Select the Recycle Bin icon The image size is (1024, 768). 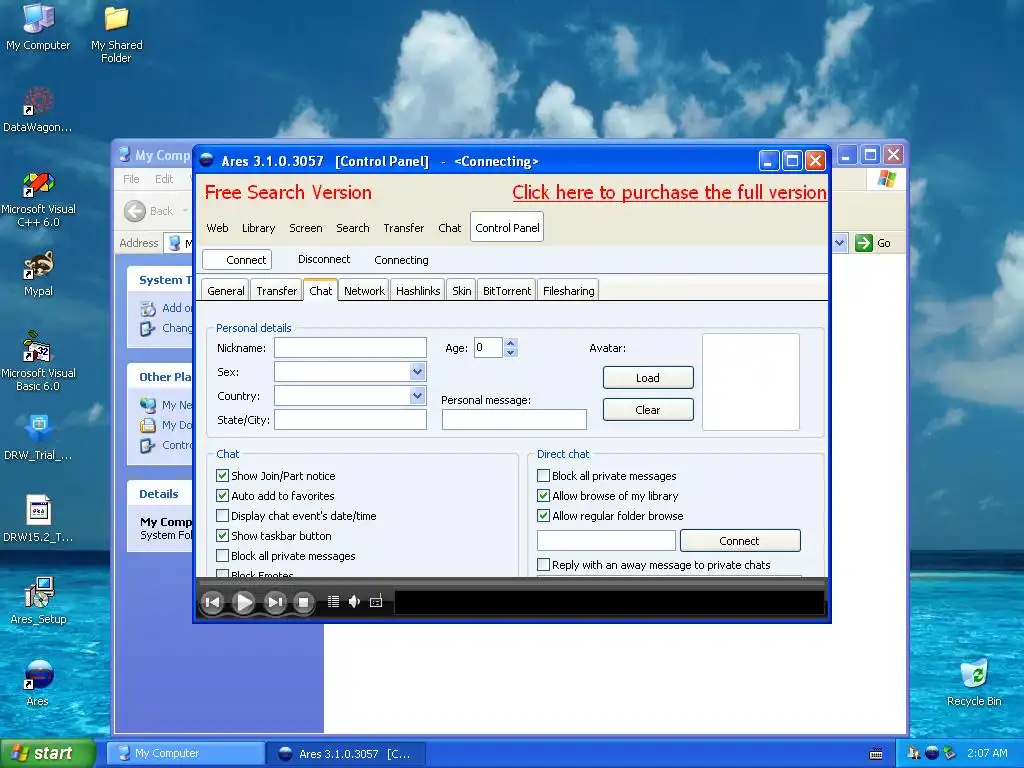tap(974, 683)
